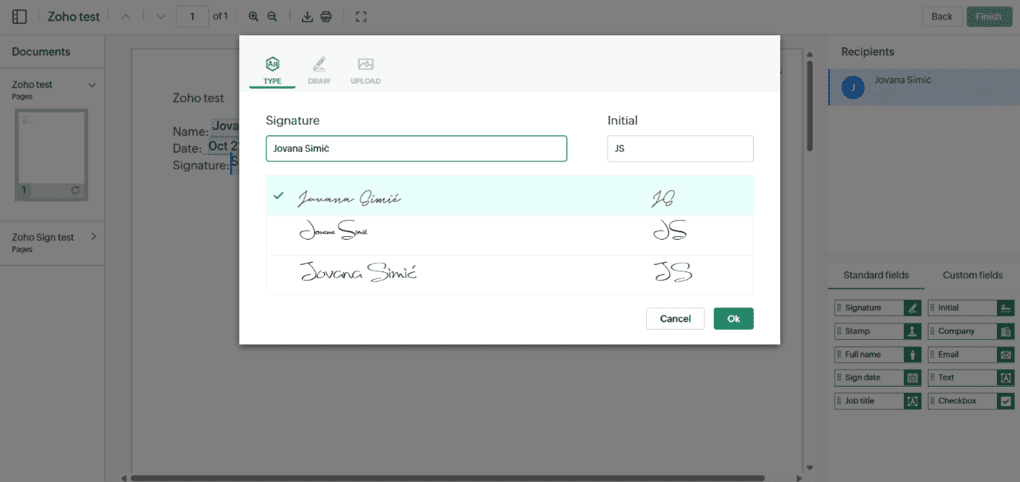Click the Initial text field

[680, 148]
